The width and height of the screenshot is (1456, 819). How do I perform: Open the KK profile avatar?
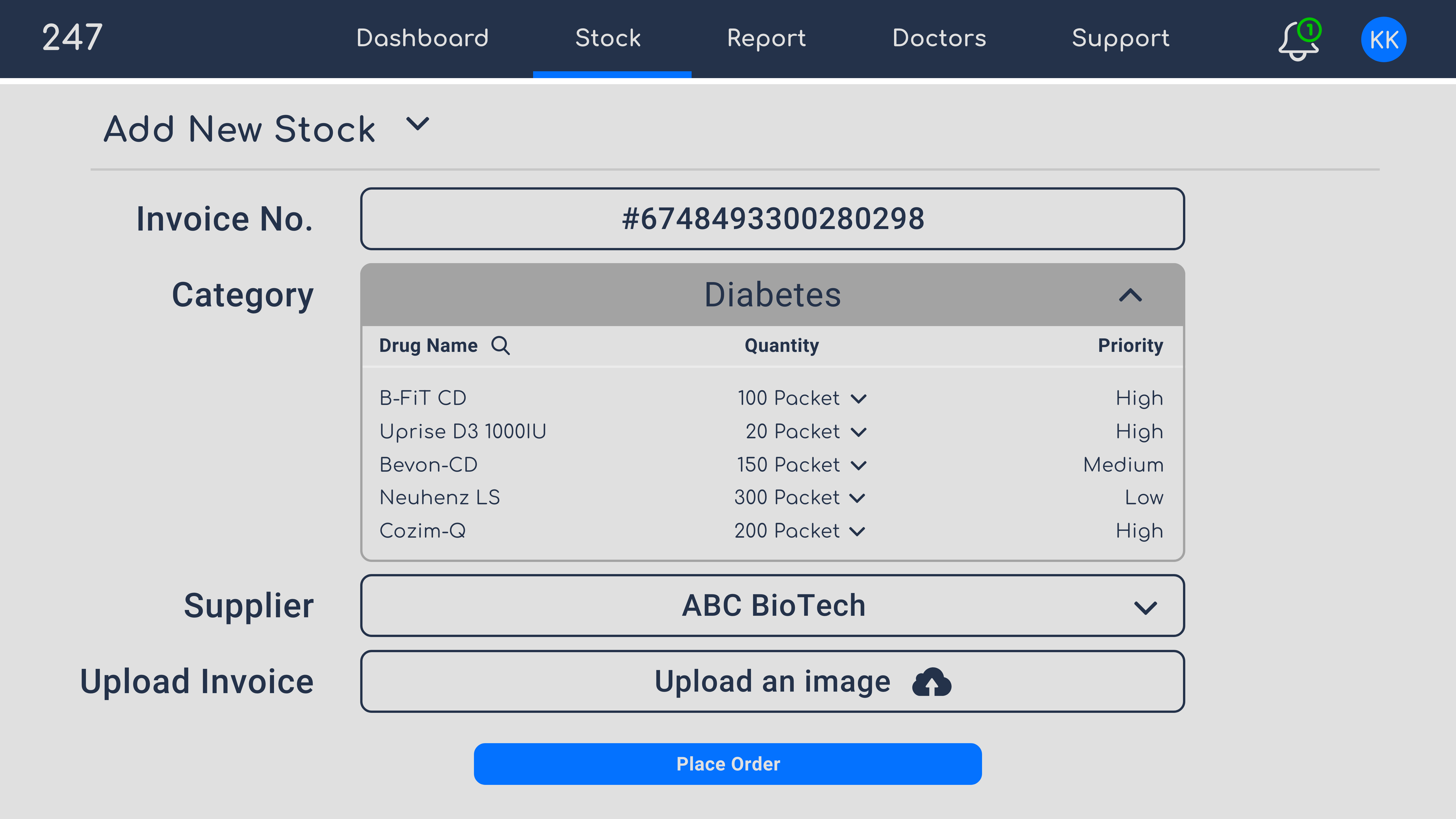click(x=1384, y=40)
